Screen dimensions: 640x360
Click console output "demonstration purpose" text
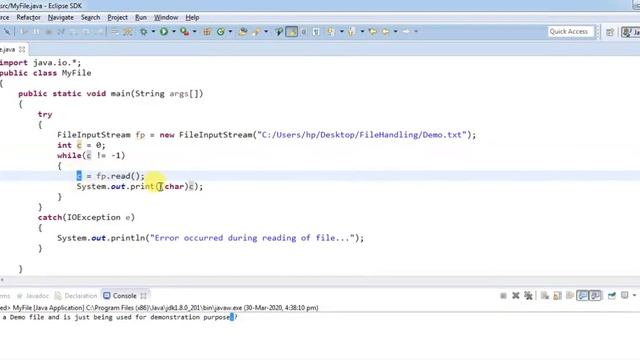[190, 317]
